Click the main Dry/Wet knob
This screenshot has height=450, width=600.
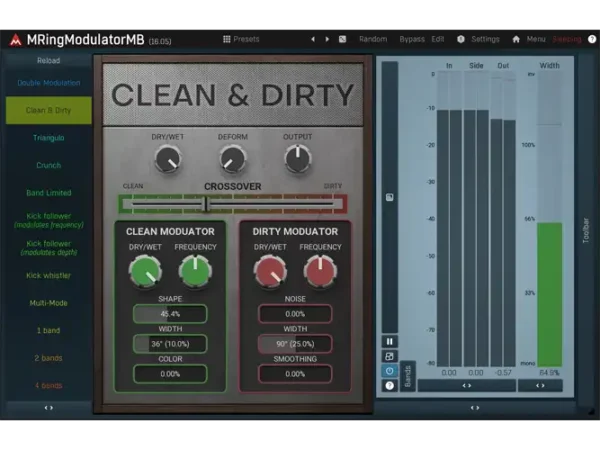coord(168,159)
